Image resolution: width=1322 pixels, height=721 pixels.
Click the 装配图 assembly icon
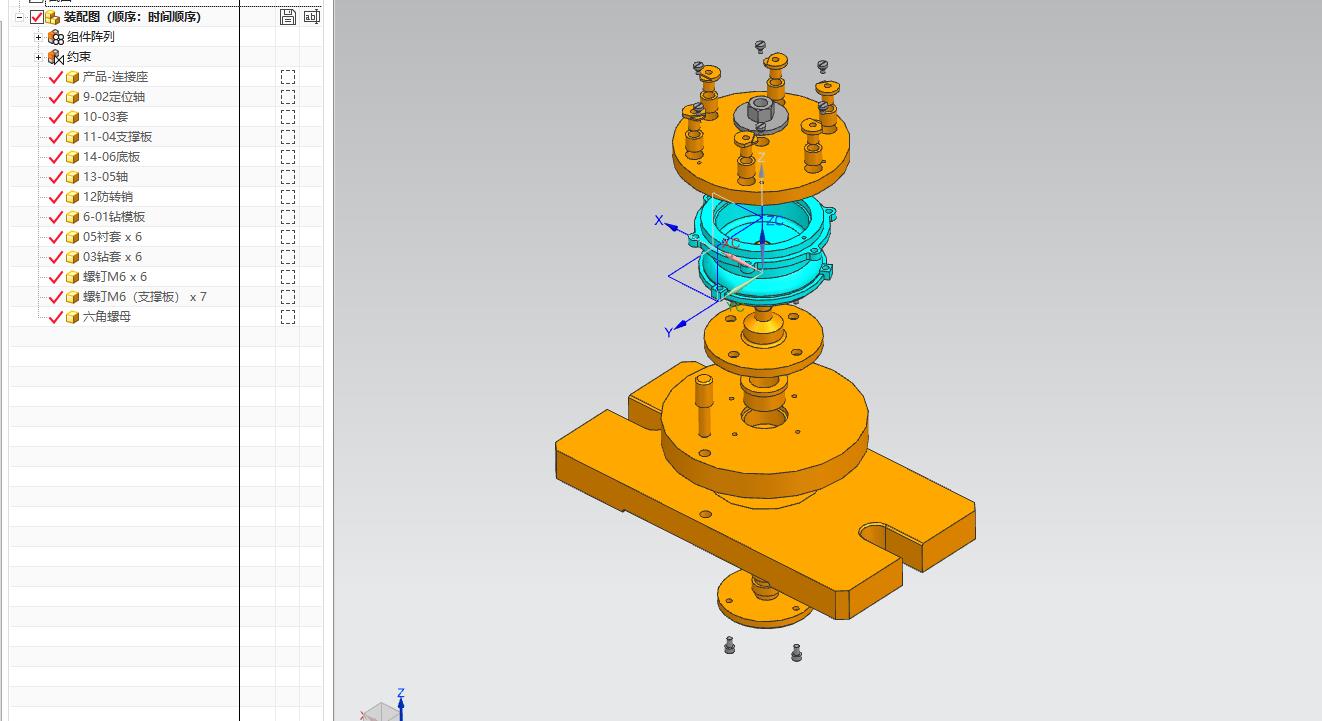tap(53, 17)
